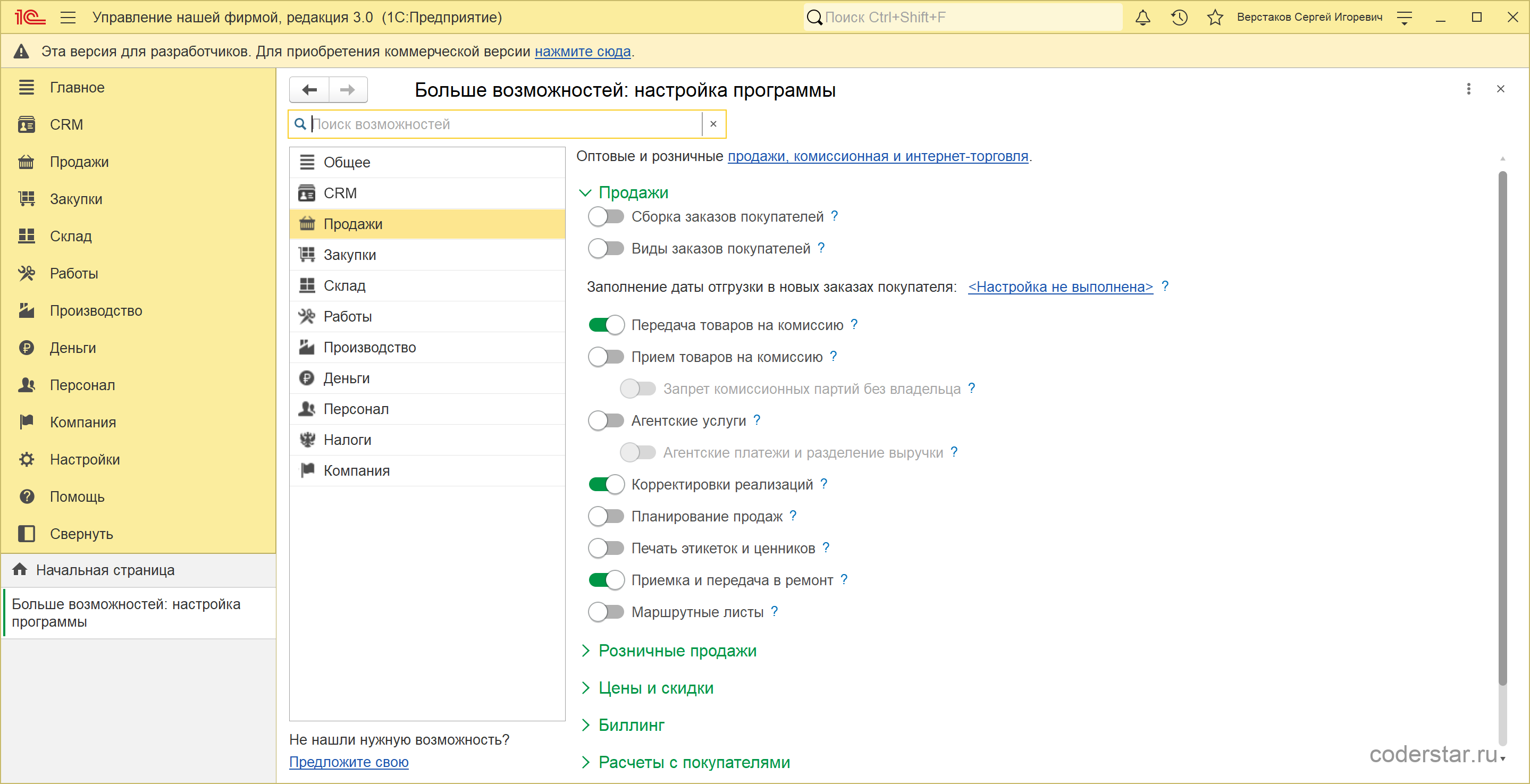Show help for Прием товаров на комиссию

point(833,356)
